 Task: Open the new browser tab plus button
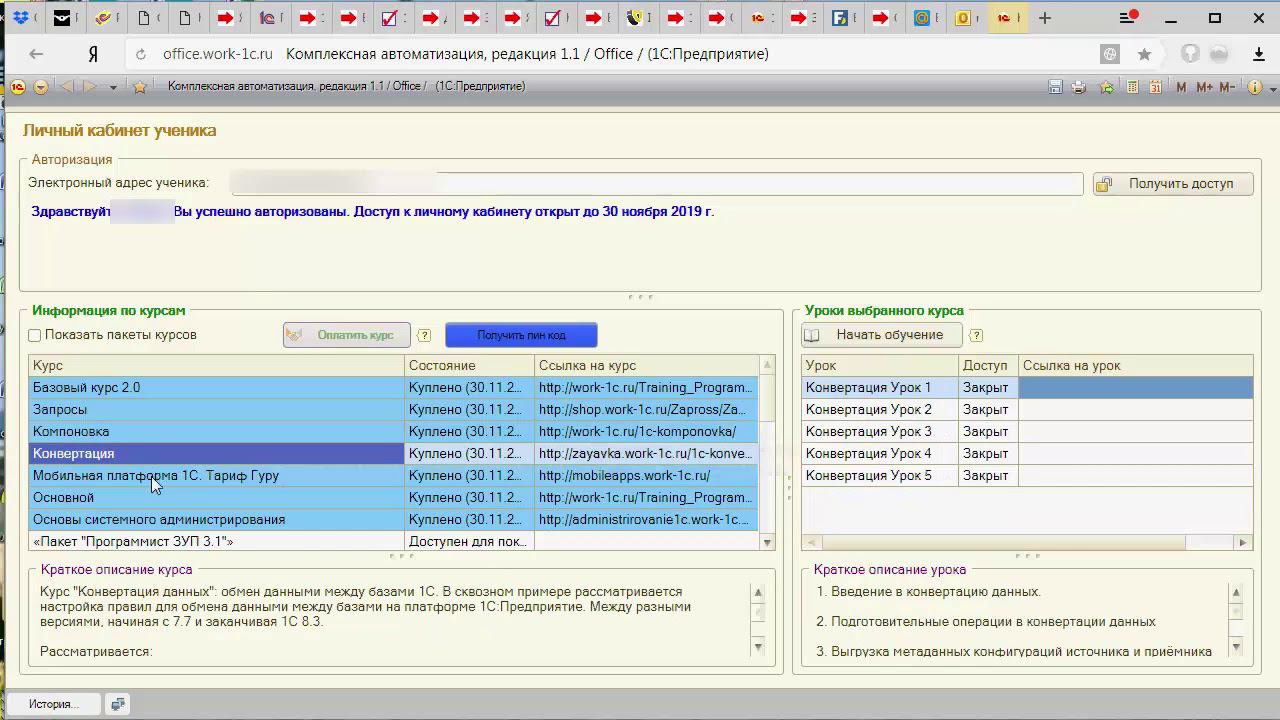[x=1045, y=18]
